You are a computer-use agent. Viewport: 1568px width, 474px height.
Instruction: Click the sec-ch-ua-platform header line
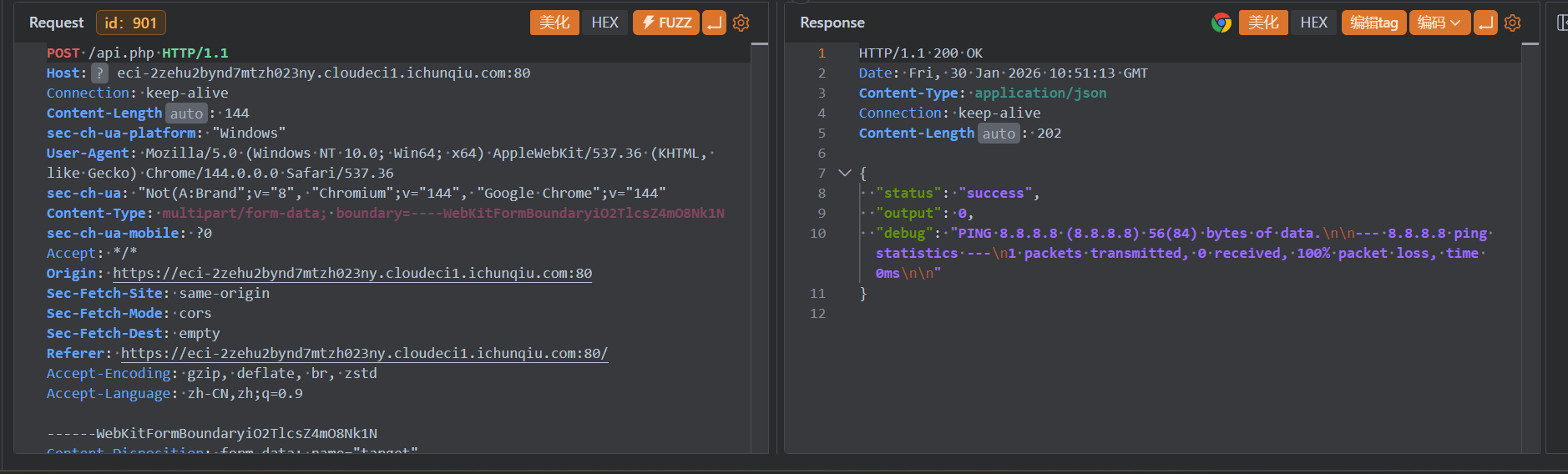(x=166, y=134)
